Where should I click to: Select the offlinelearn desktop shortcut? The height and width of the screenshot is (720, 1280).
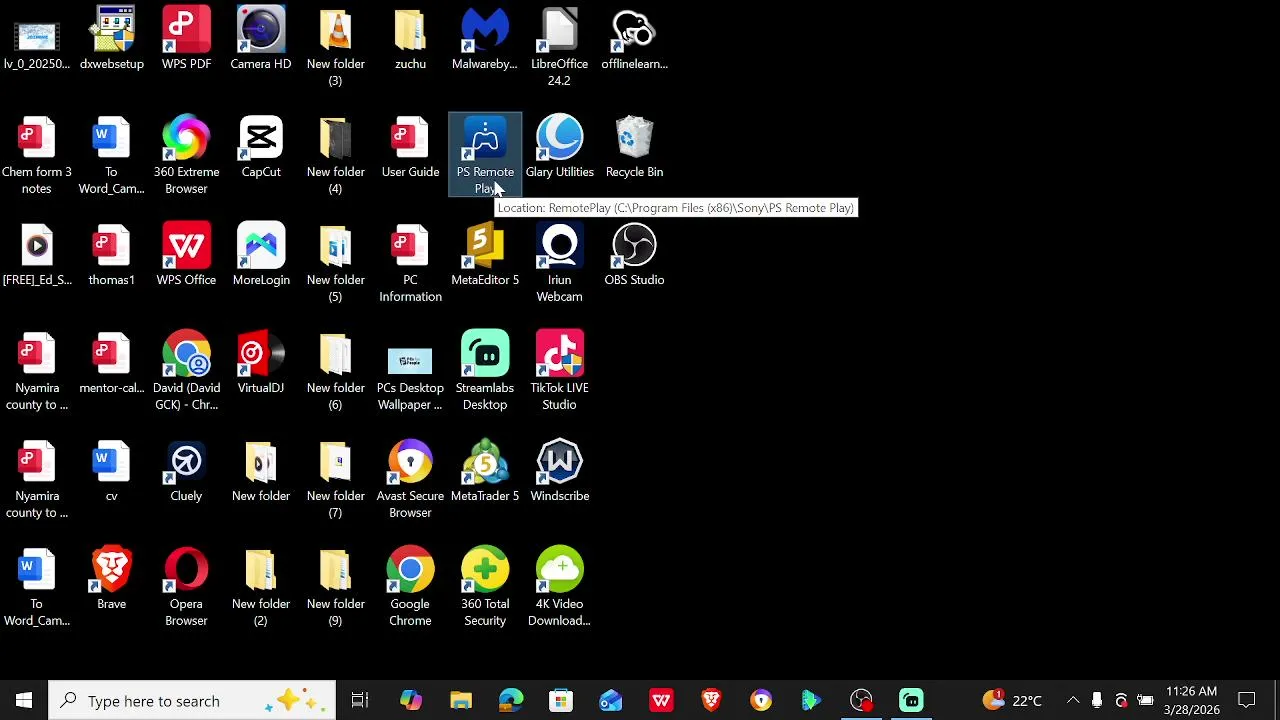[634, 40]
